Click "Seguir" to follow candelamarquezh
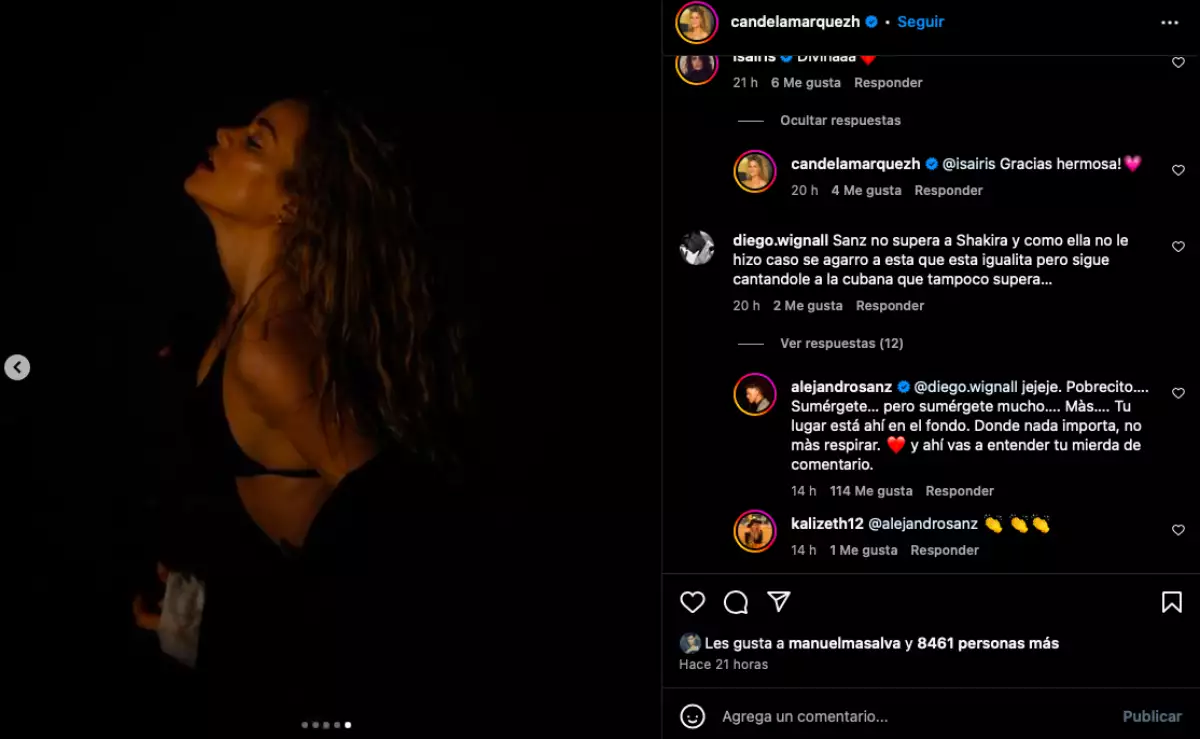This screenshot has width=1200, height=739. click(x=920, y=22)
